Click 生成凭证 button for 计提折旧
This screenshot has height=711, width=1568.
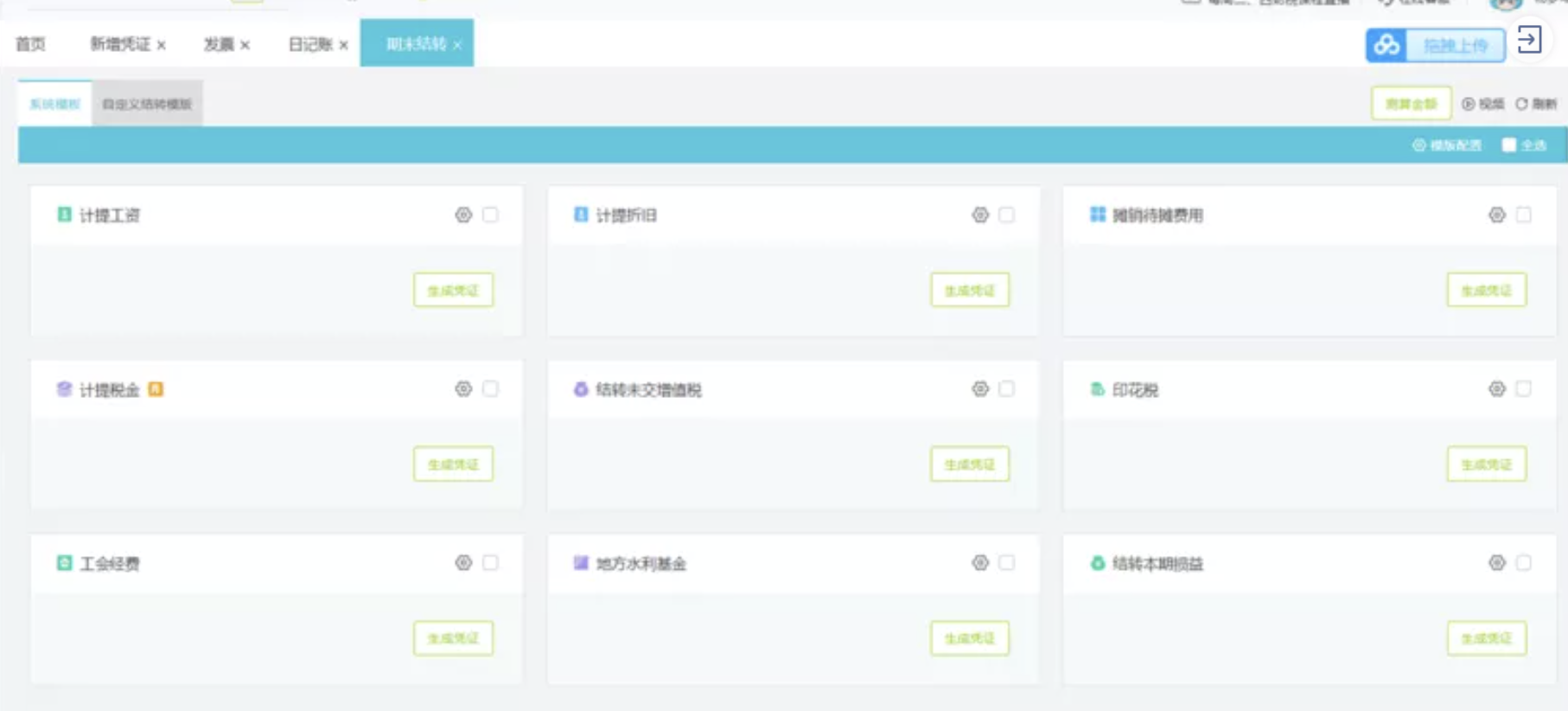pos(970,291)
